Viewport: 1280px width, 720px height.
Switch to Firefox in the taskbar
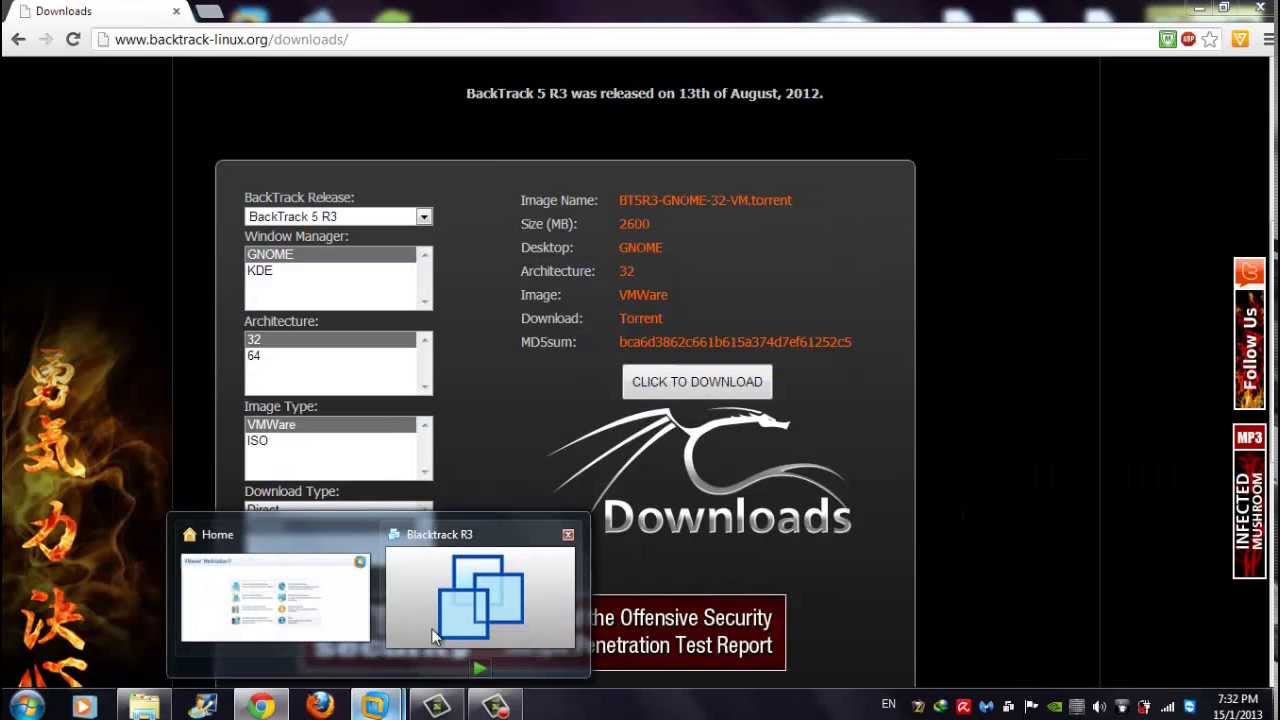319,706
